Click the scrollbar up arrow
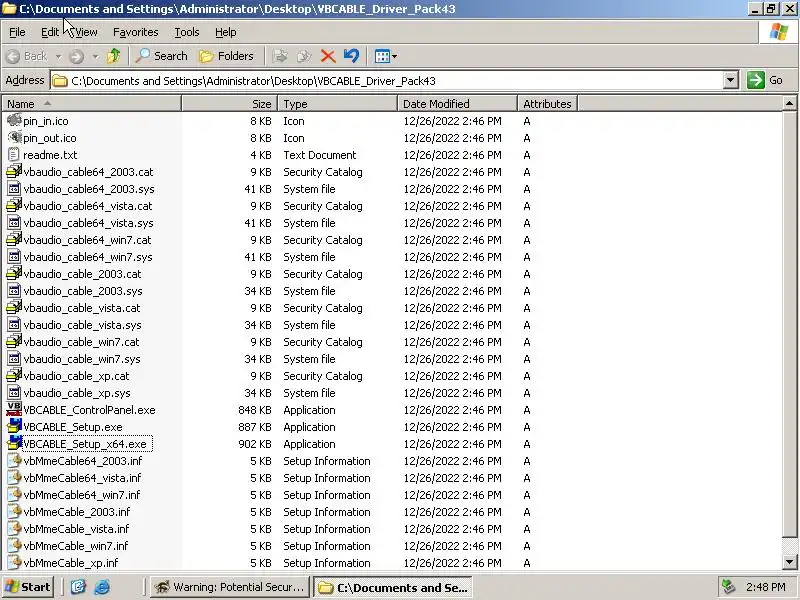 789,104
